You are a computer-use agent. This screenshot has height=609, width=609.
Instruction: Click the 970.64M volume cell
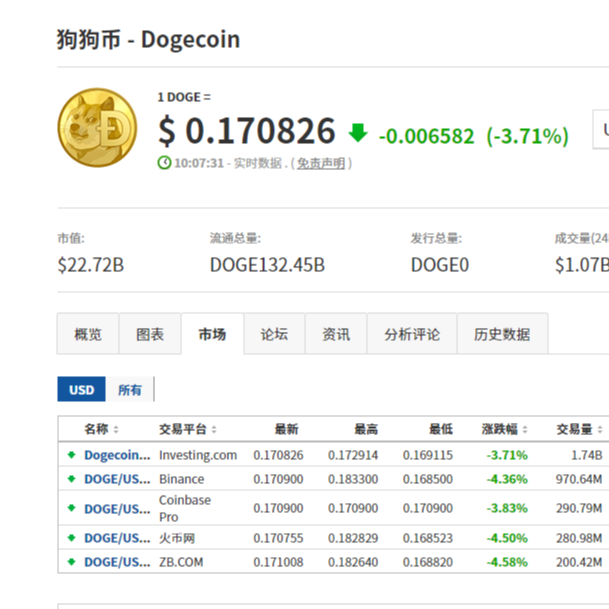click(x=579, y=479)
